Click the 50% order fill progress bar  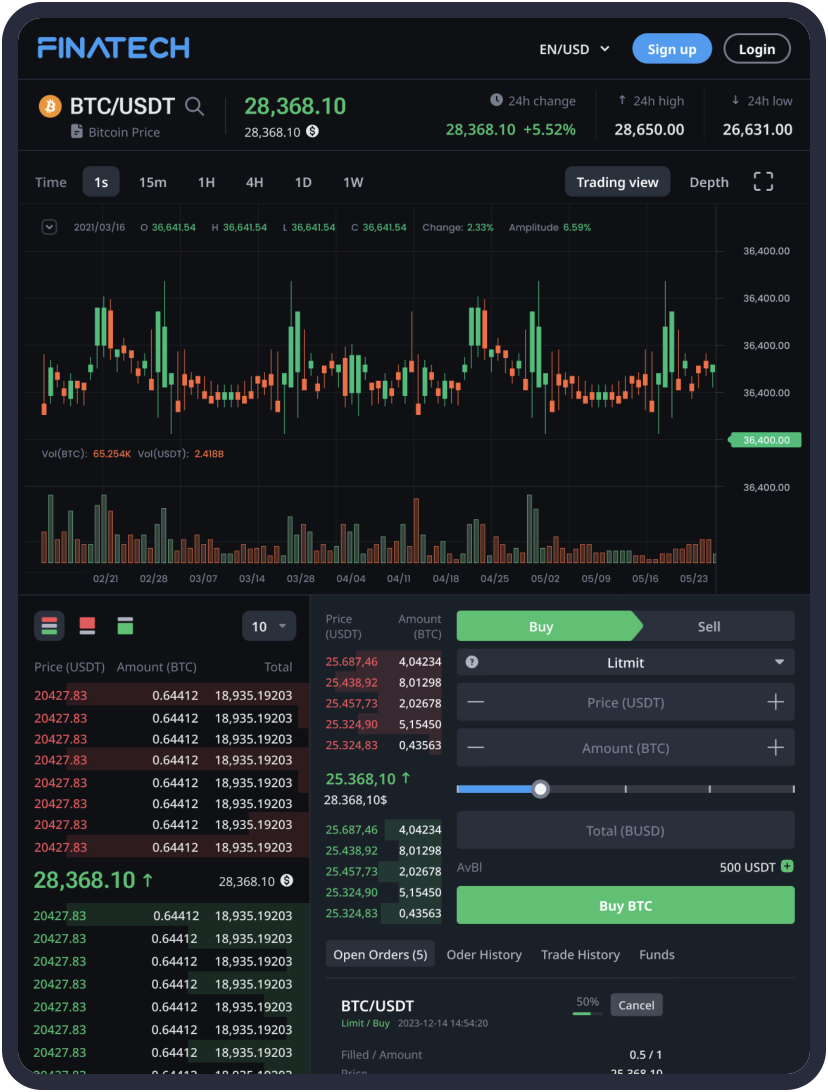pyautogui.click(x=587, y=1014)
